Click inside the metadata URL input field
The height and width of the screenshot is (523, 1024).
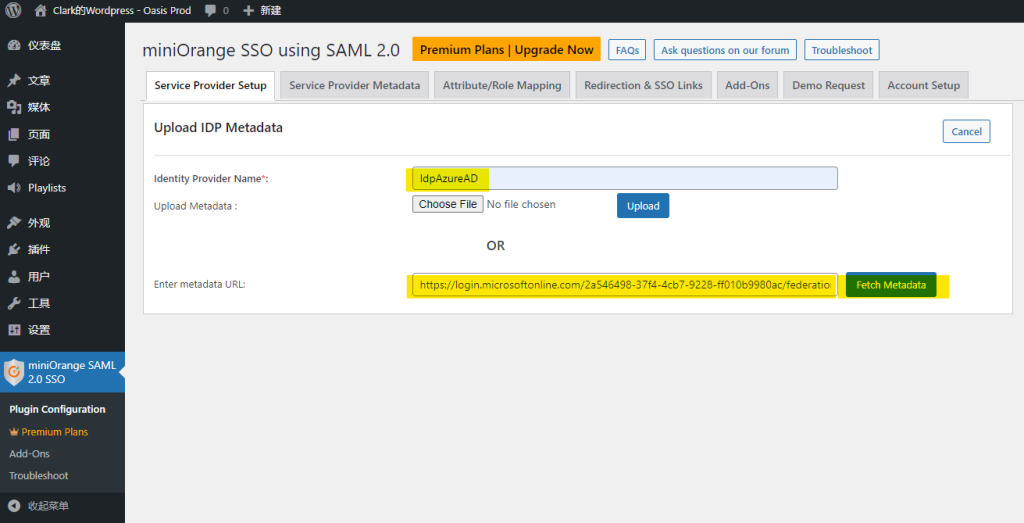624,285
